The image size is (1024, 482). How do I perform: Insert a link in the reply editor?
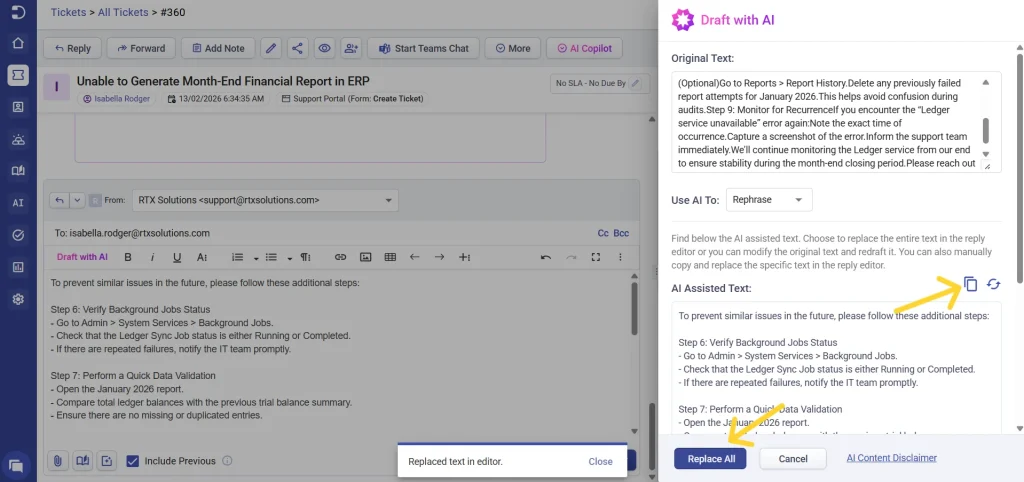pos(340,257)
